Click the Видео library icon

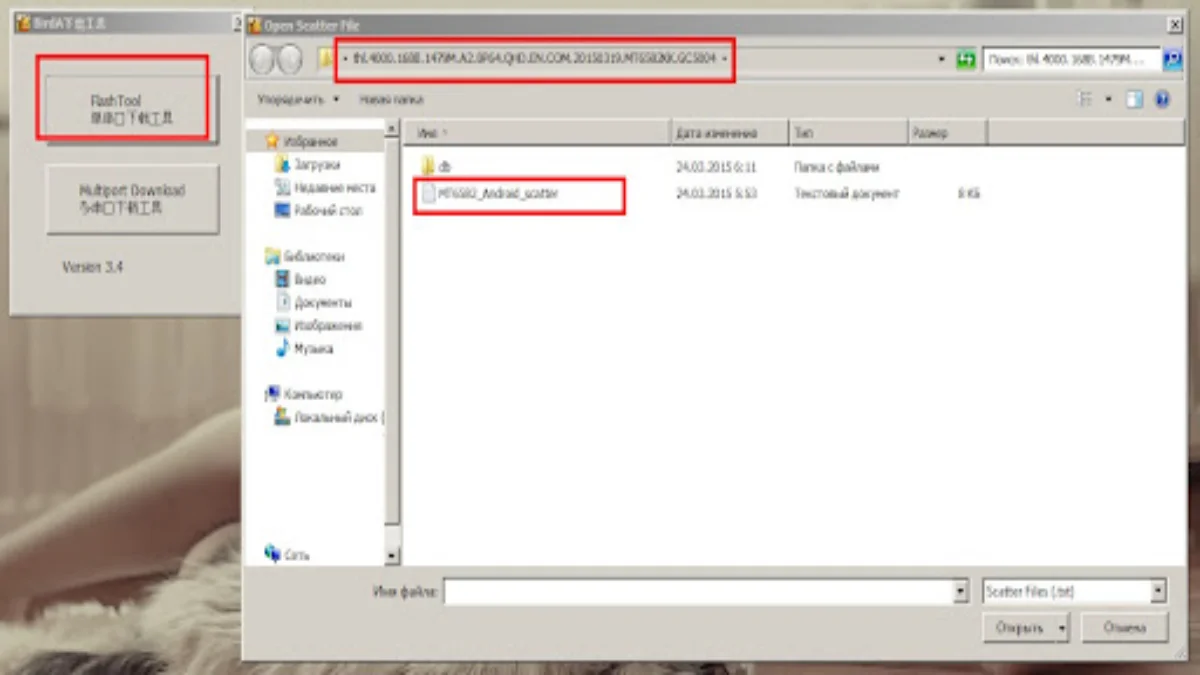tap(284, 279)
